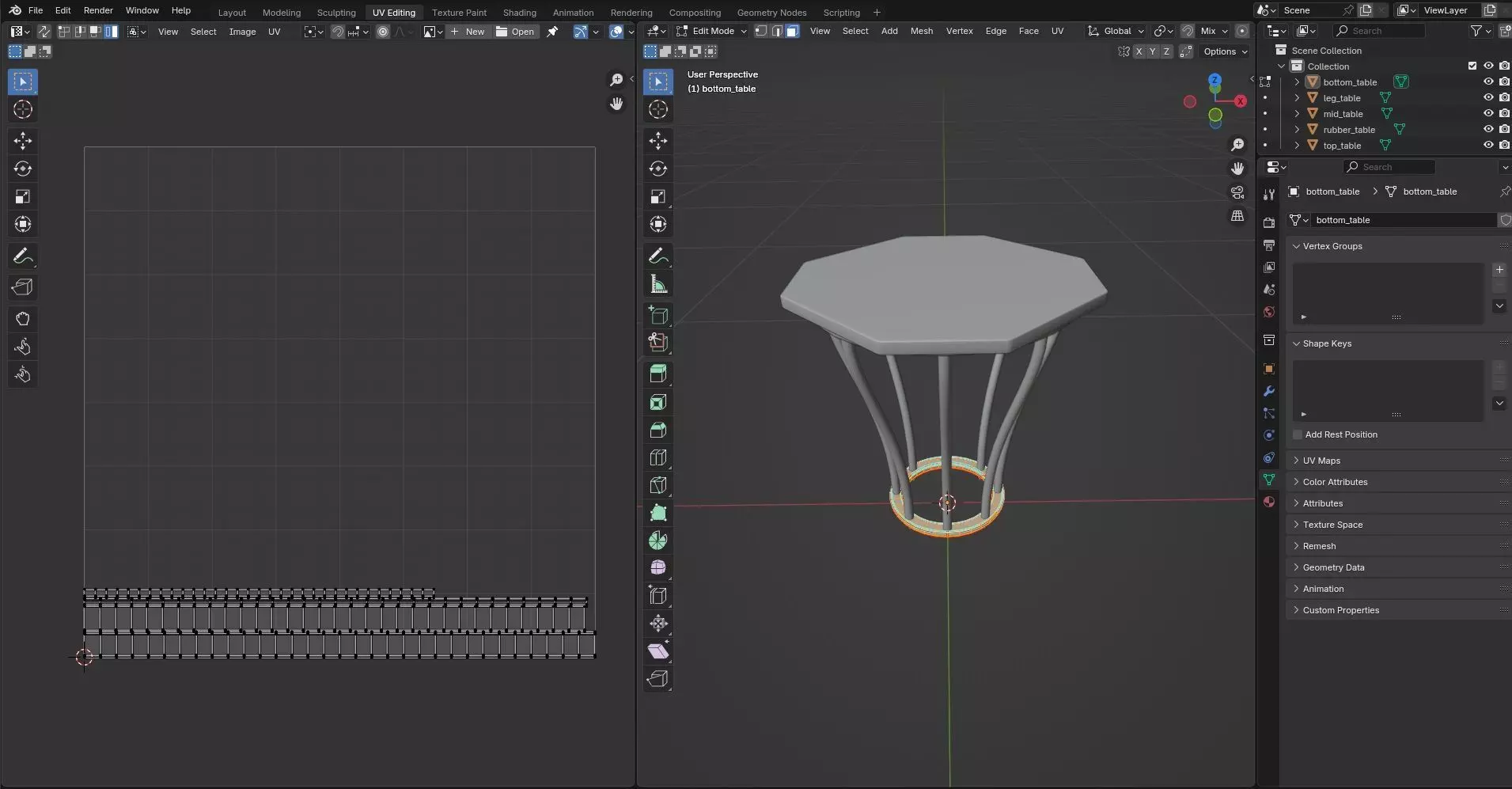The height and width of the screenshot is (789, 1512).
Task: Open the Mesh menu in 3D viewport
Action: click(x=922, y=31)
